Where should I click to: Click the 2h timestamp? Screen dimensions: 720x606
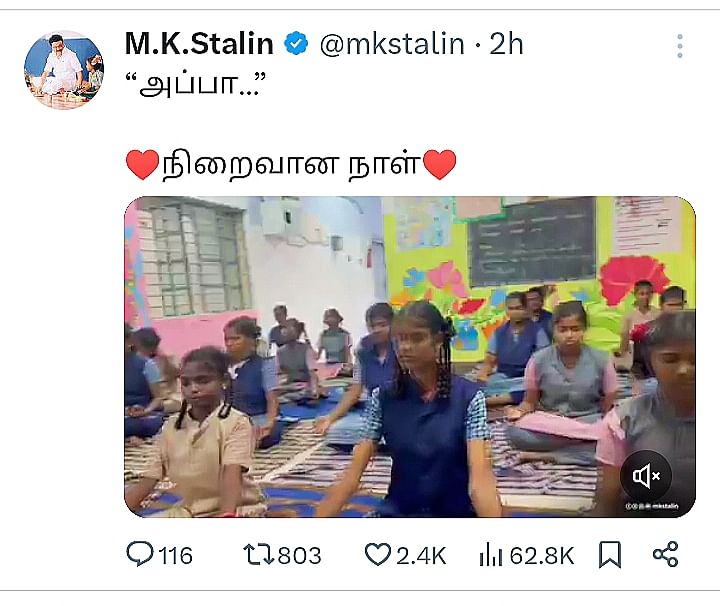(506, 45)
